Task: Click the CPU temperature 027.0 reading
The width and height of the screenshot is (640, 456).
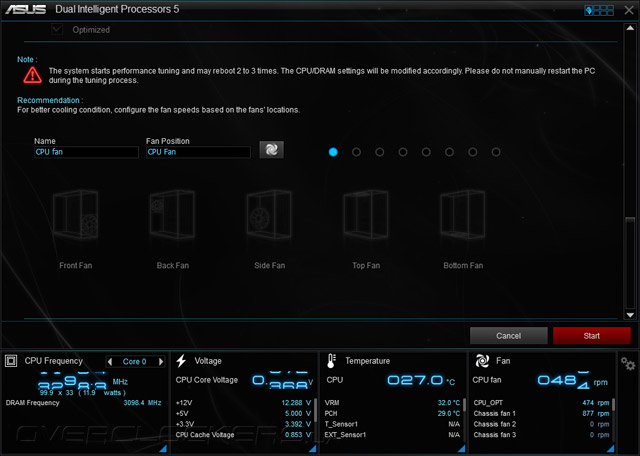Action: tap(415, 380)
